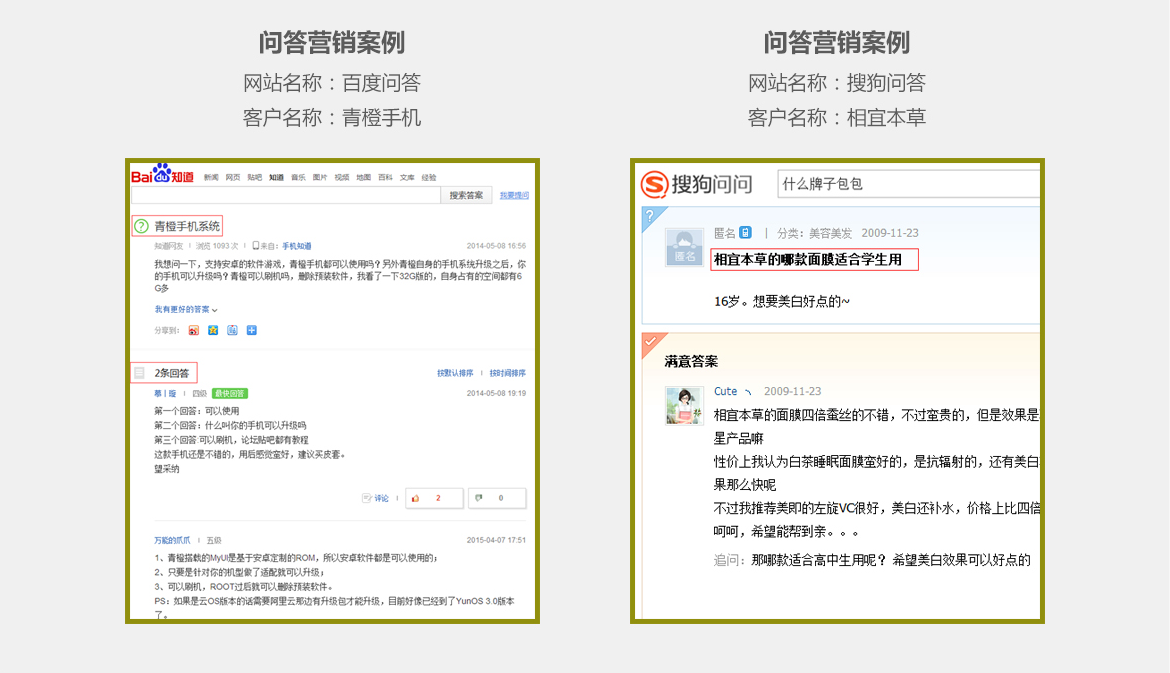Screen dimensions: 1170x673
Task: Share question via yellow star Qzone icon
Action: click(213, 331)
